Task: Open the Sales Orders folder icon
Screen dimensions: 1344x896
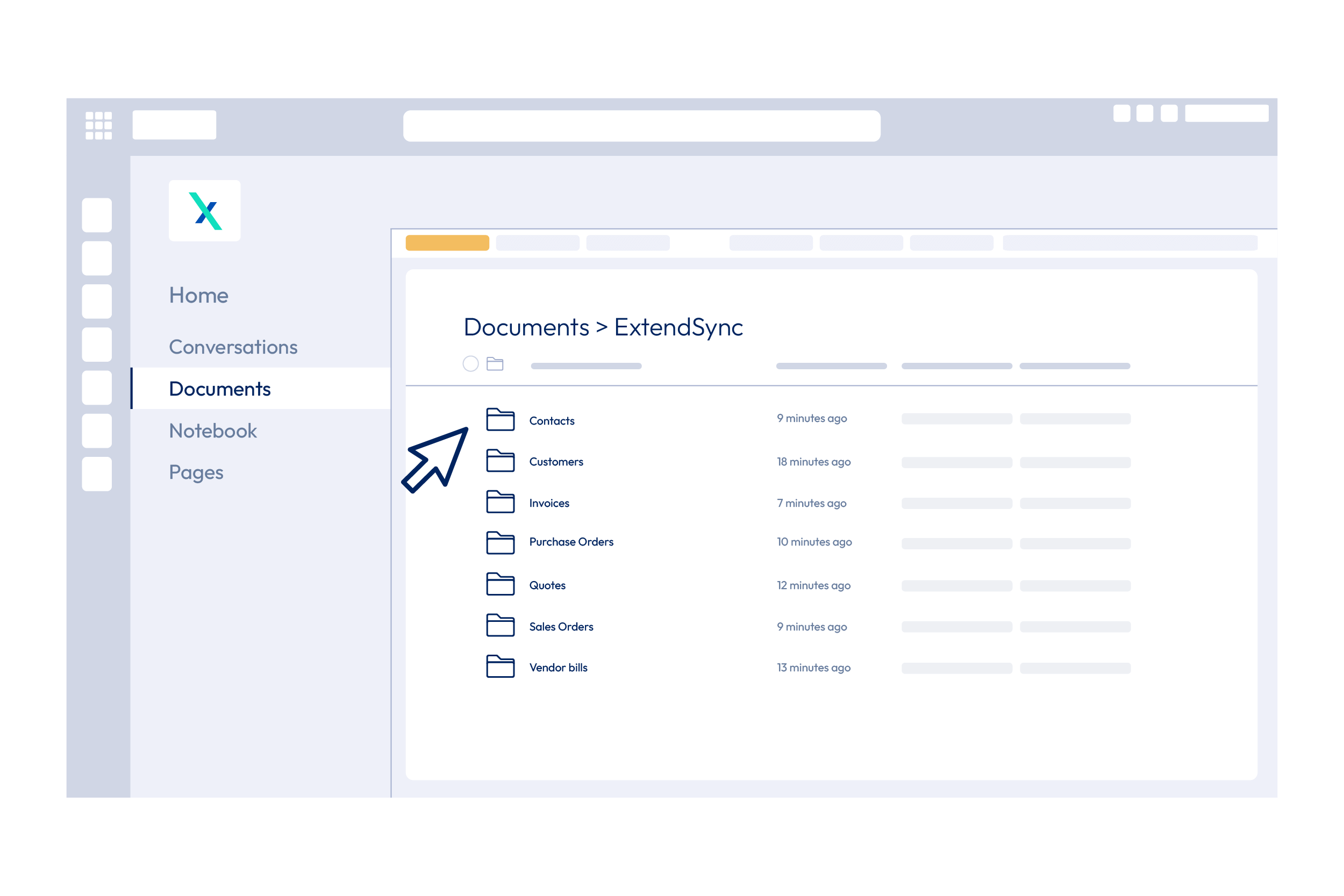Action: (x=500, y=625)
